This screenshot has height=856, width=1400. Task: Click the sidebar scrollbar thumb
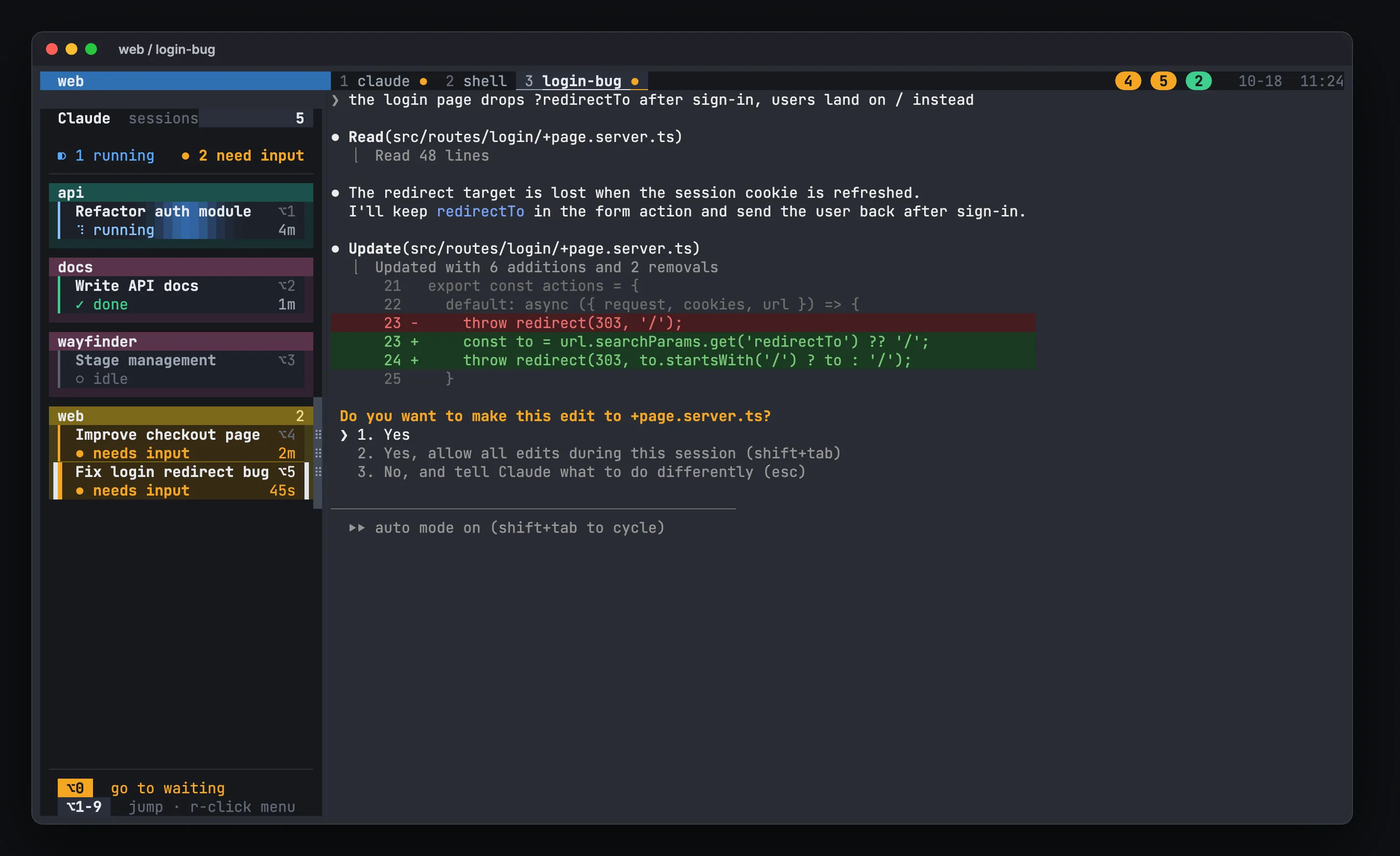(318, 453)
